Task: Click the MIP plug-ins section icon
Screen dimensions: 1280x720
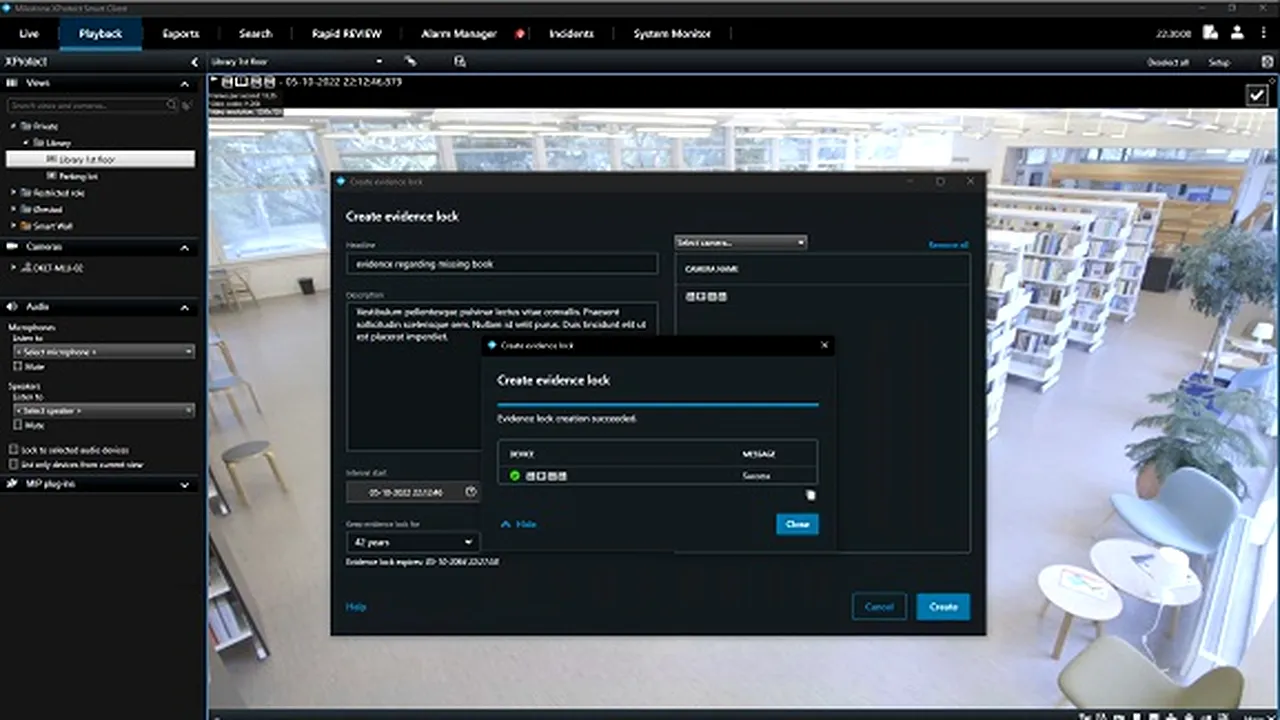Action: click(x=12, y=484)
